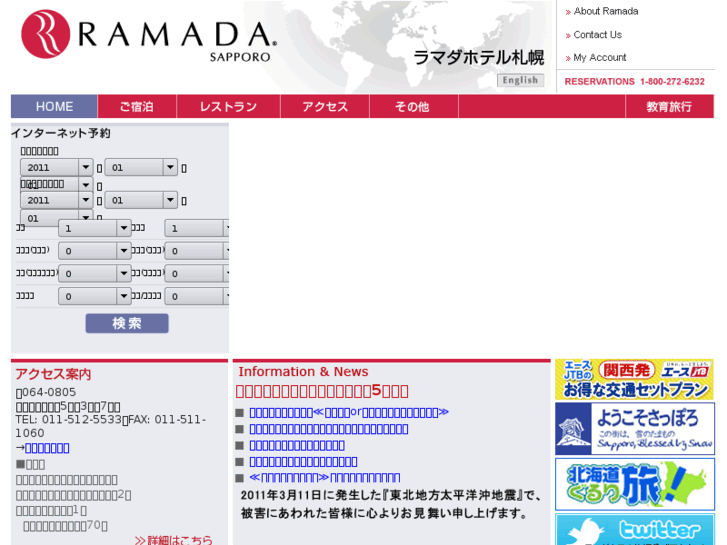
Task: Open the right dropdown showing value 1
Action: [x=198, y=228]
